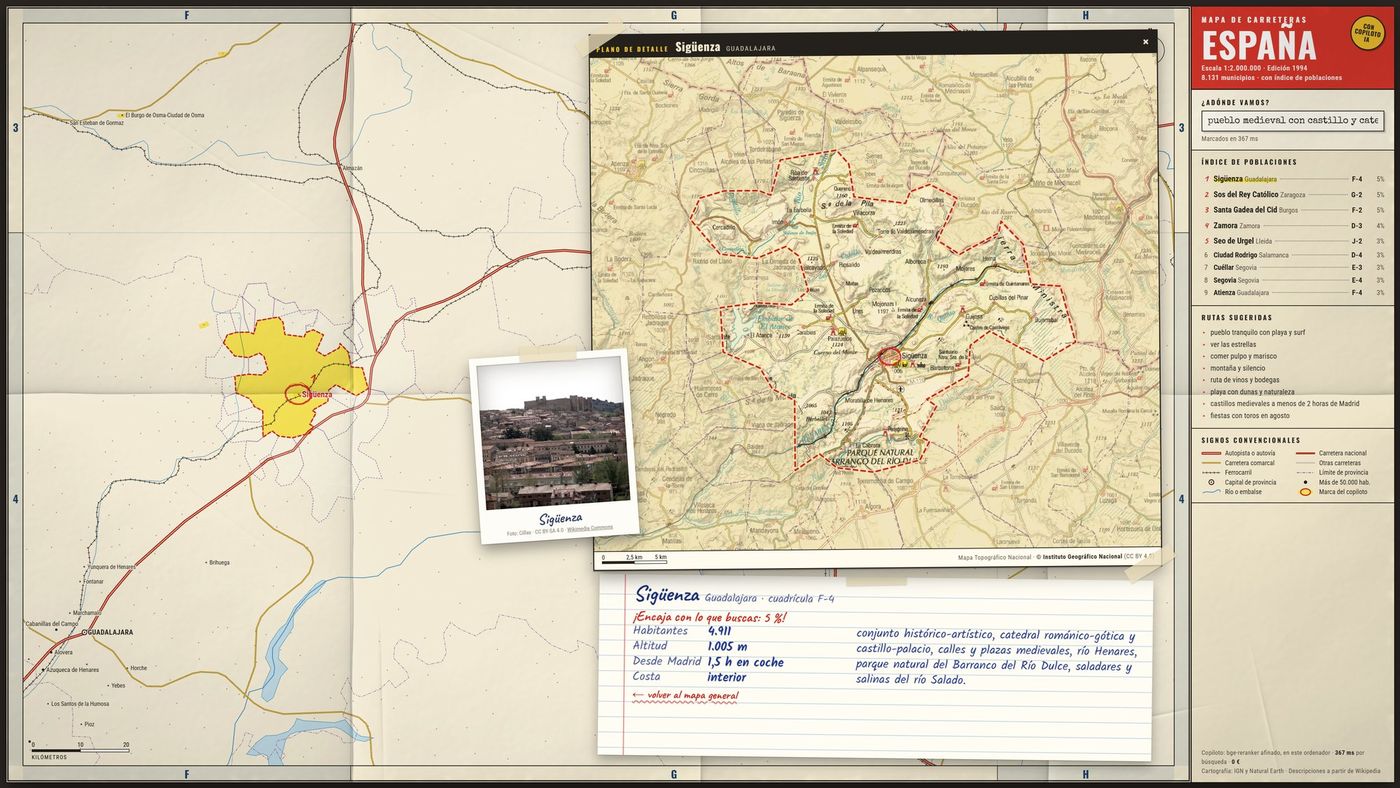Click the 'Yunquera de Henares' map label

[110, 567]
